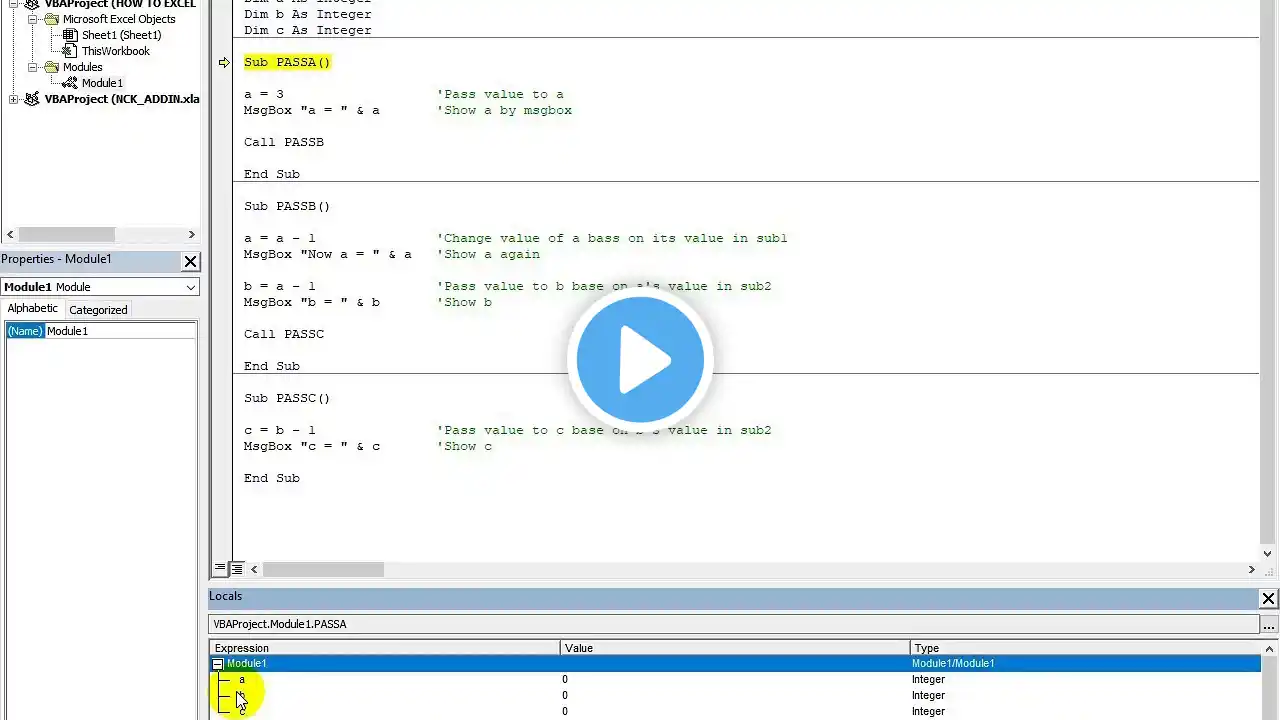
Task: Click the Module1 module icon in the tree
Action: coord(70,83)
